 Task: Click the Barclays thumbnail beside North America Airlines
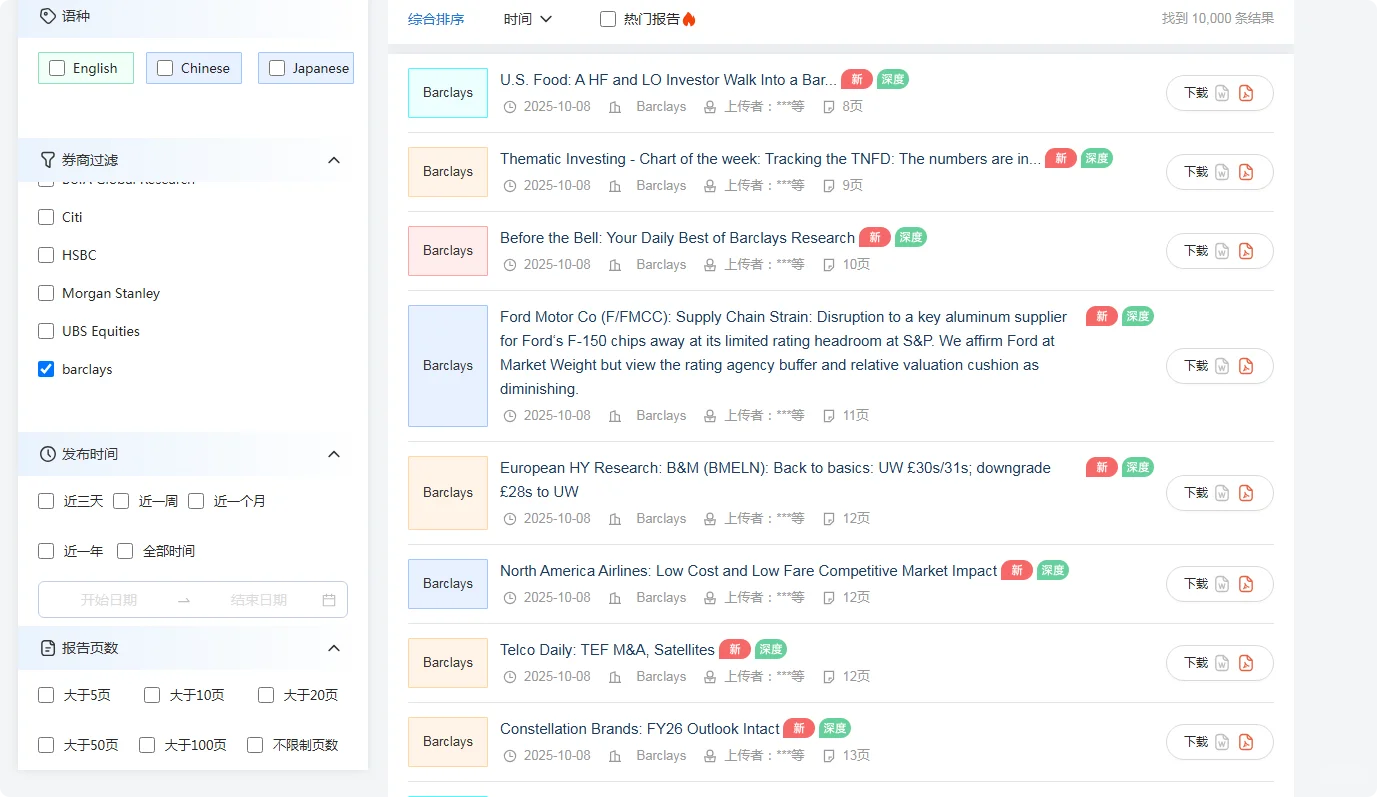pos(448,584)
